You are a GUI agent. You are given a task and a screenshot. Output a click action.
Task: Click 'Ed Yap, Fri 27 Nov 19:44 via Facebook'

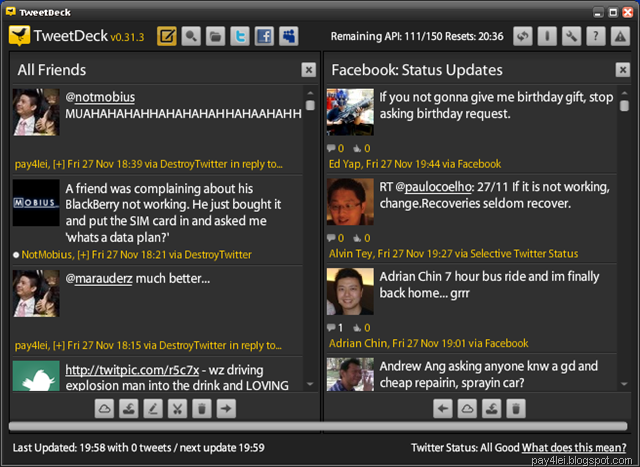[415, 164]
